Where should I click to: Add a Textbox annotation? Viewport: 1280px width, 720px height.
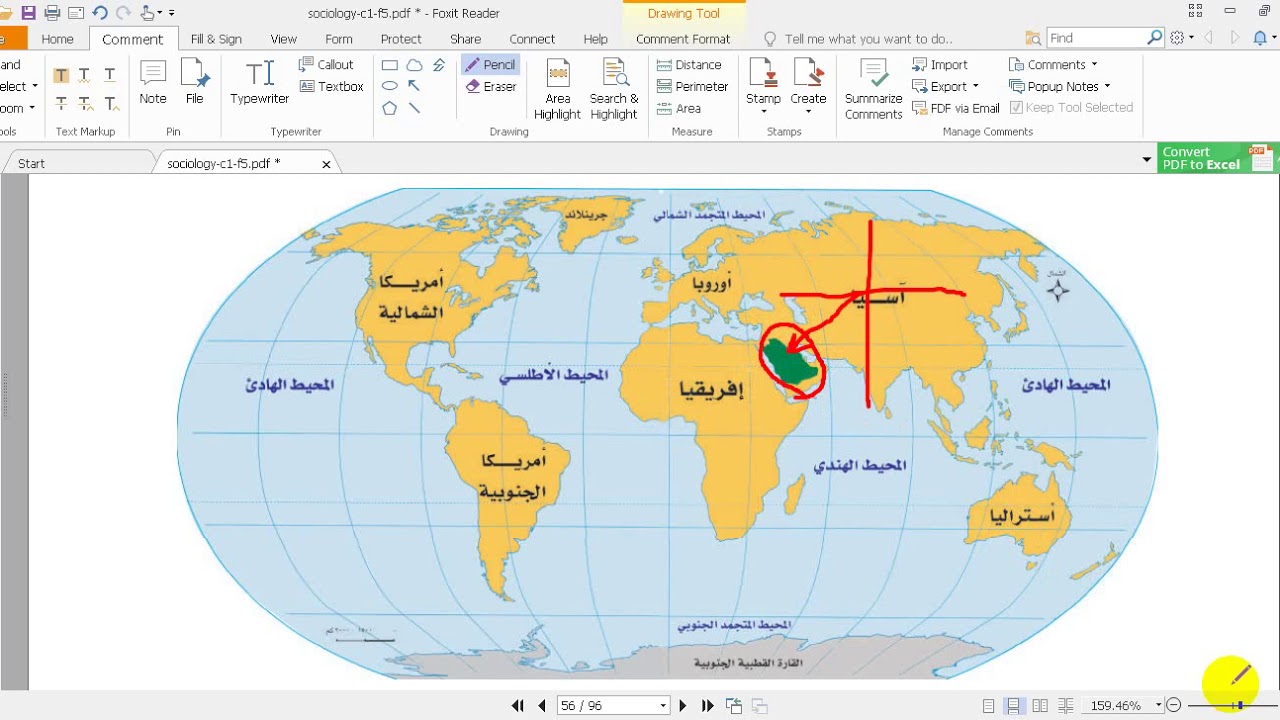coord(331,87)
